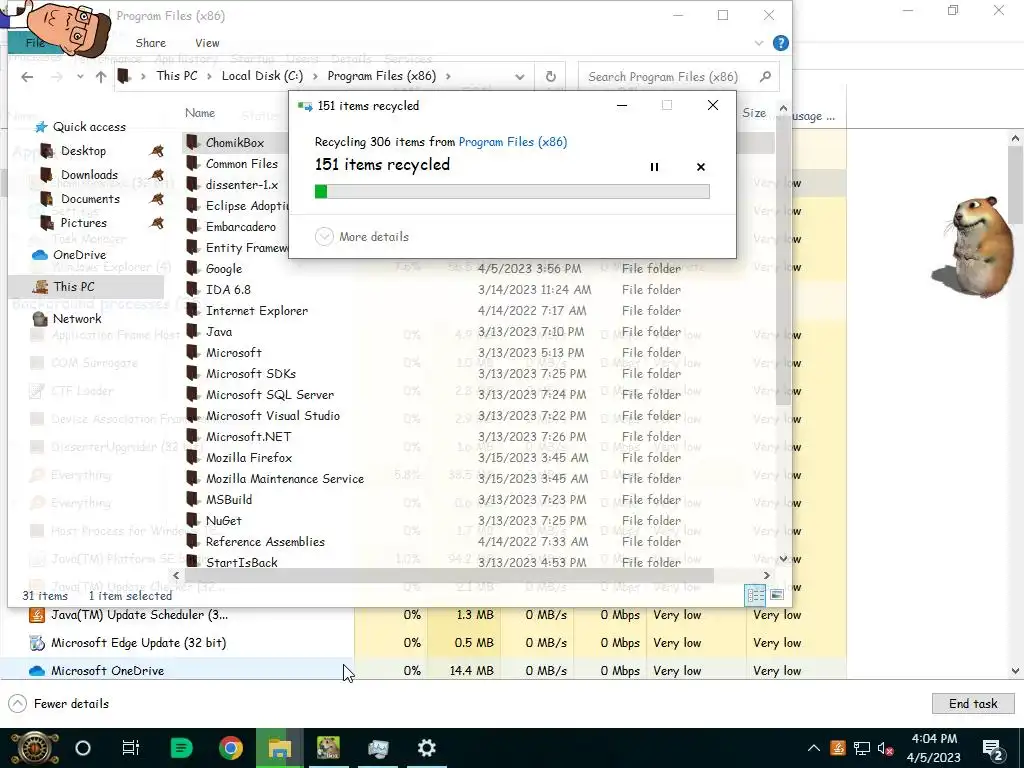Click End task in Task Manager
This screenshot has height=768, width=1024.
pyautogui.click(x=973, y=703)
